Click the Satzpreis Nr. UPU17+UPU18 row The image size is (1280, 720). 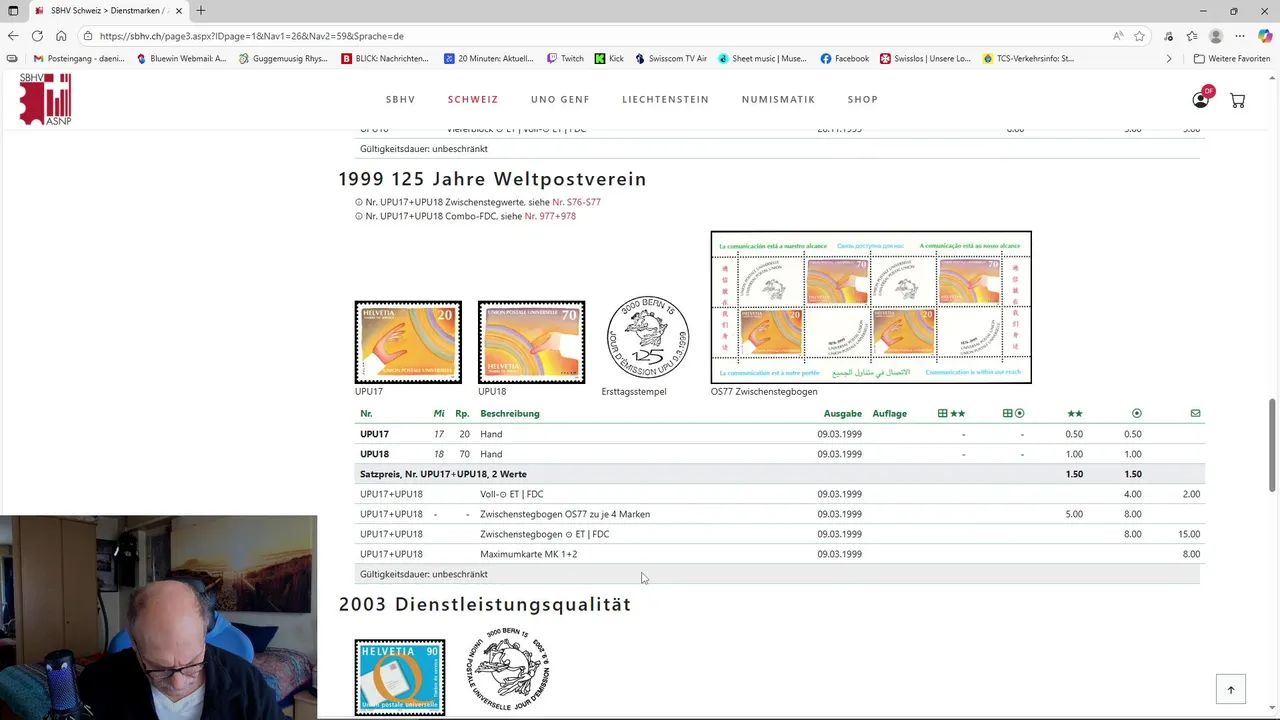780,474
